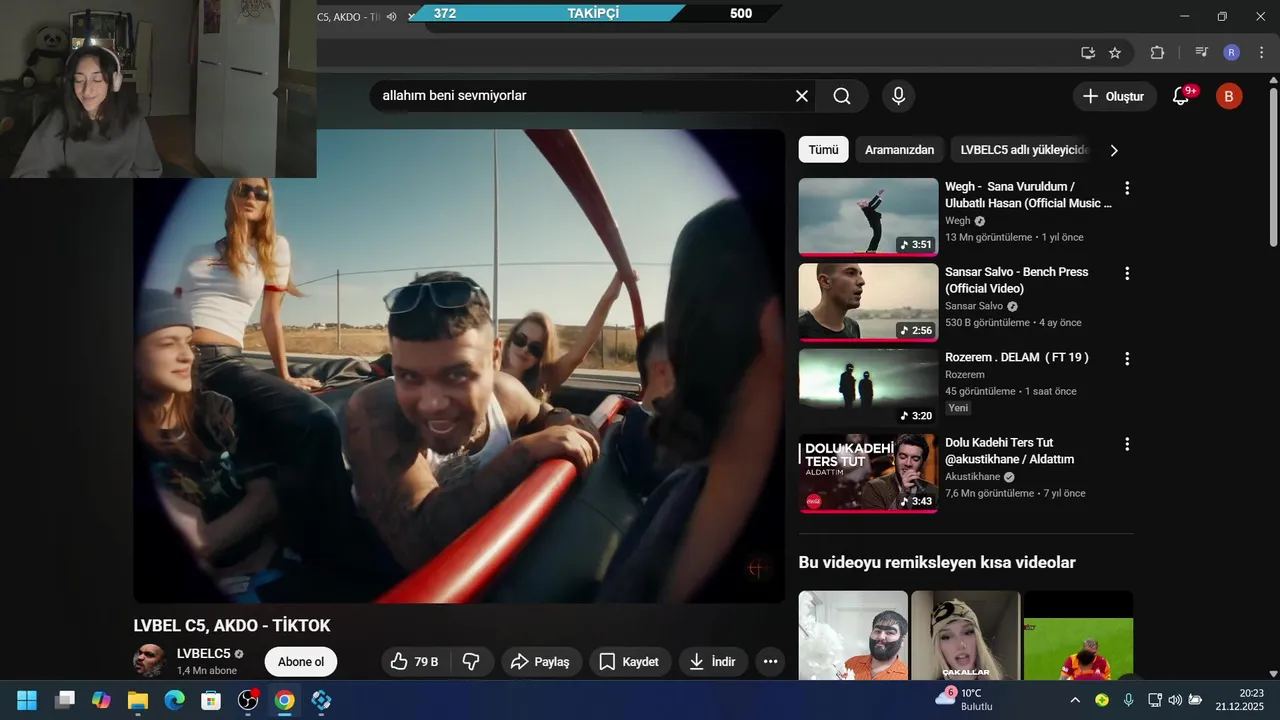Screen dimensions: 1280x720
Task: Open File Explorer from the taskbar
Action: click(x=138, y=700)
